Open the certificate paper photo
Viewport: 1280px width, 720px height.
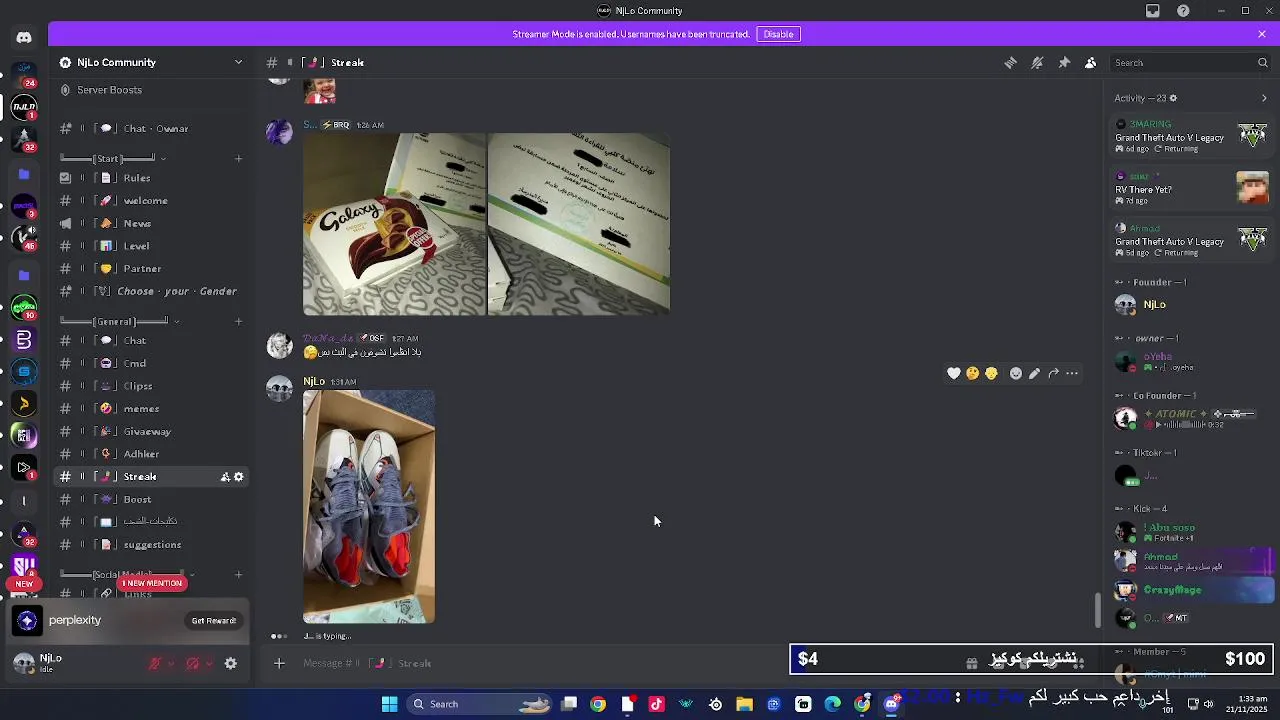click(x=579, y=224)
